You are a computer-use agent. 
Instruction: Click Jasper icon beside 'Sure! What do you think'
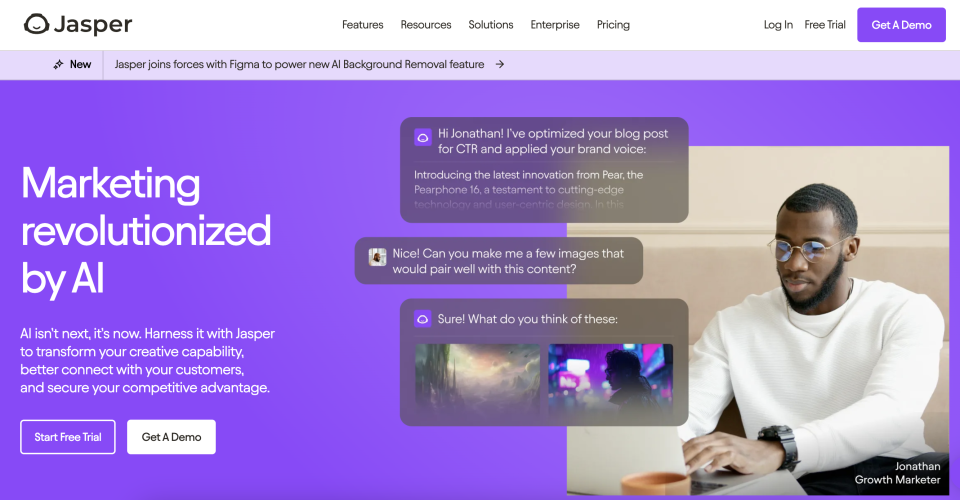coord(422,319)
